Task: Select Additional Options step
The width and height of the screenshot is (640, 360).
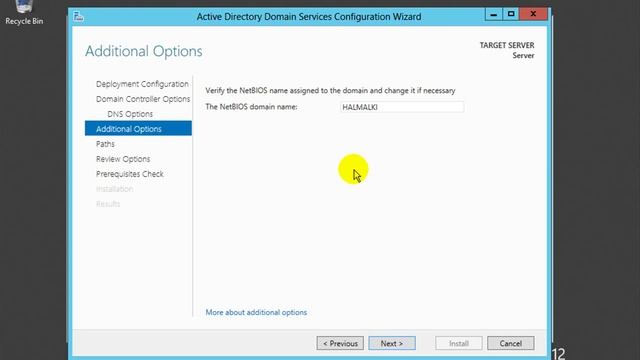Action: tap(138, 129)
